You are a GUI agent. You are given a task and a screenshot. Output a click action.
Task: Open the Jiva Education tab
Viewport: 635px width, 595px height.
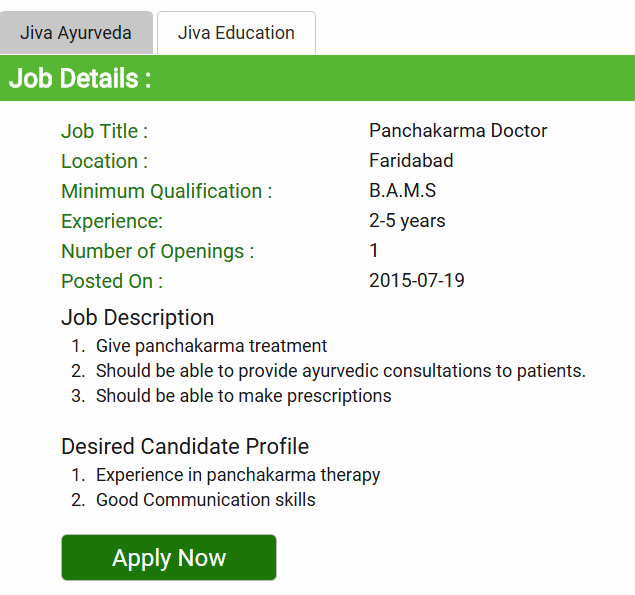click(x=236, y=33)
